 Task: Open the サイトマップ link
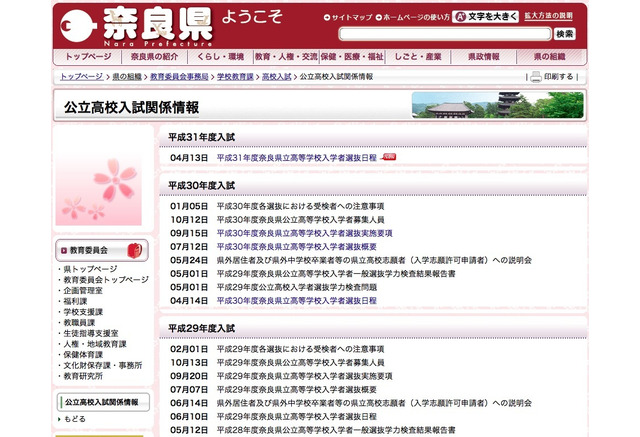coord(352,18)
